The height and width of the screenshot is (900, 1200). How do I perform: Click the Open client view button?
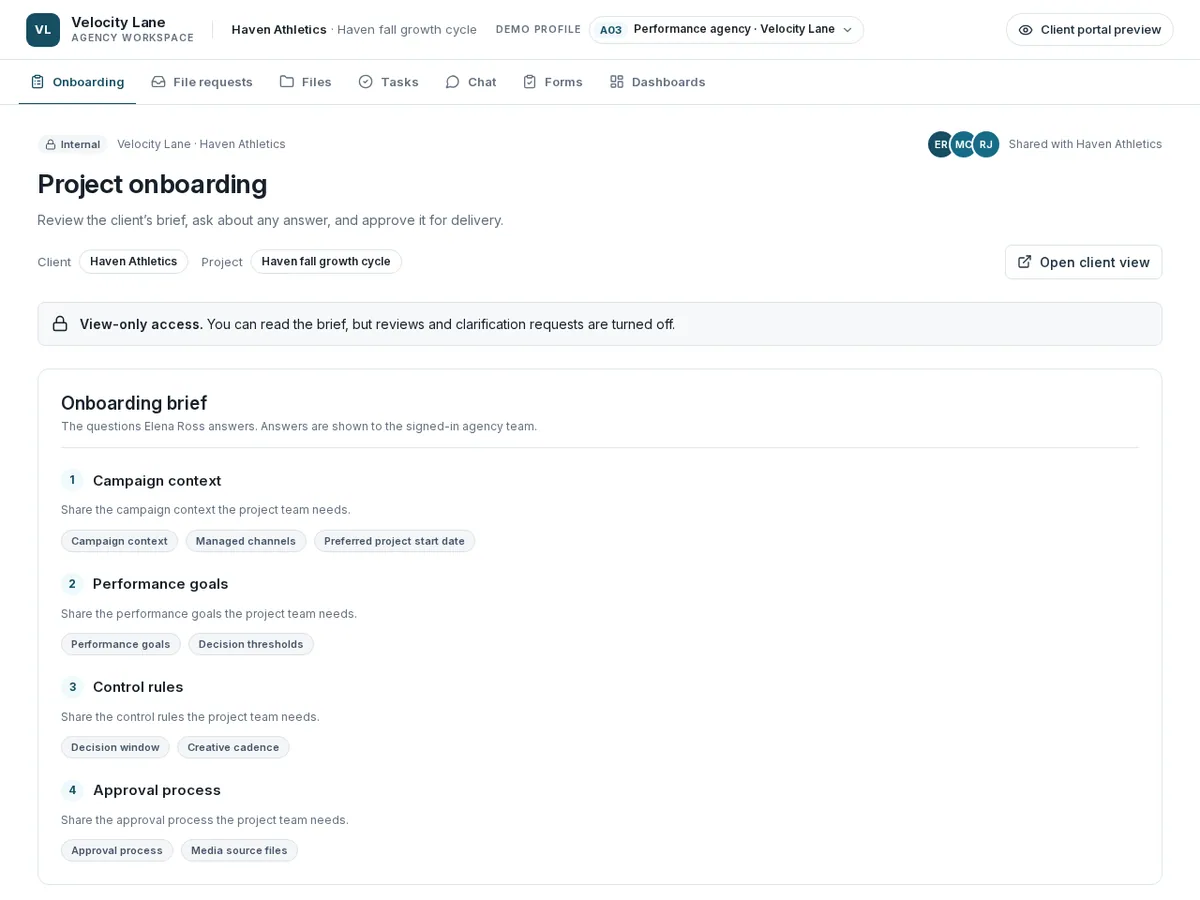tap(1083, 262)
